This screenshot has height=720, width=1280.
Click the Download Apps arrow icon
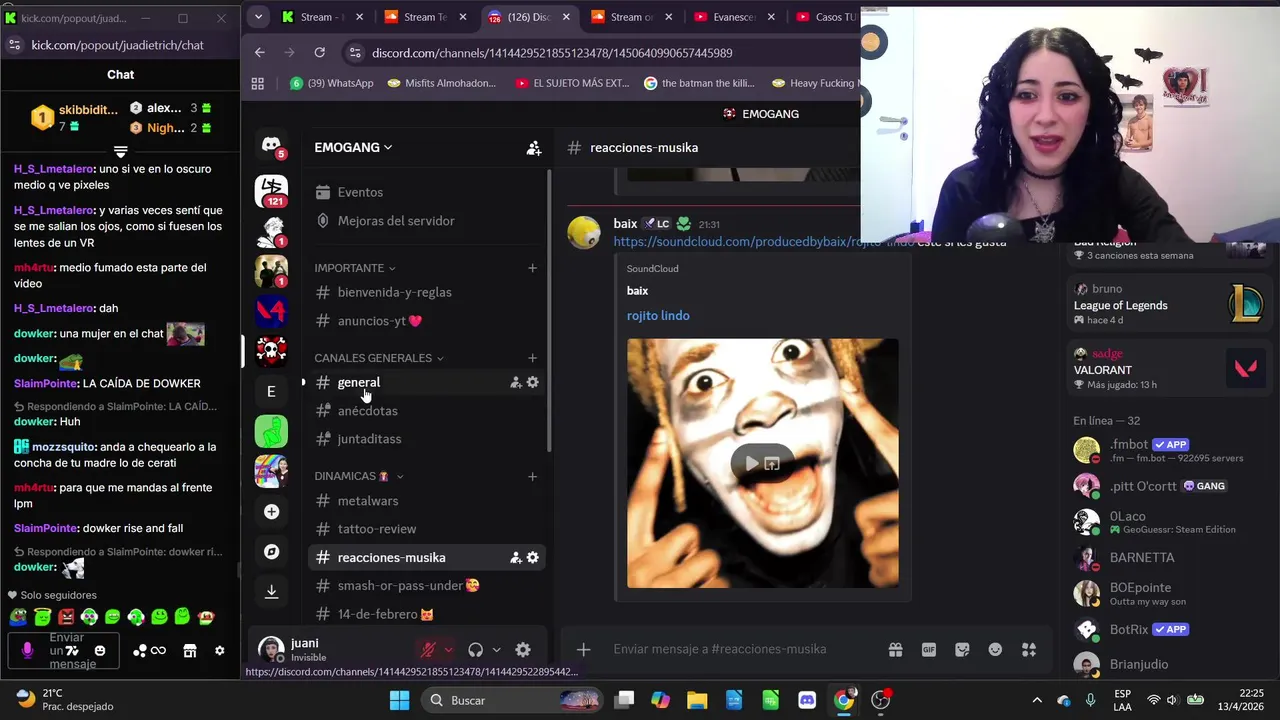tap(271, 592)
